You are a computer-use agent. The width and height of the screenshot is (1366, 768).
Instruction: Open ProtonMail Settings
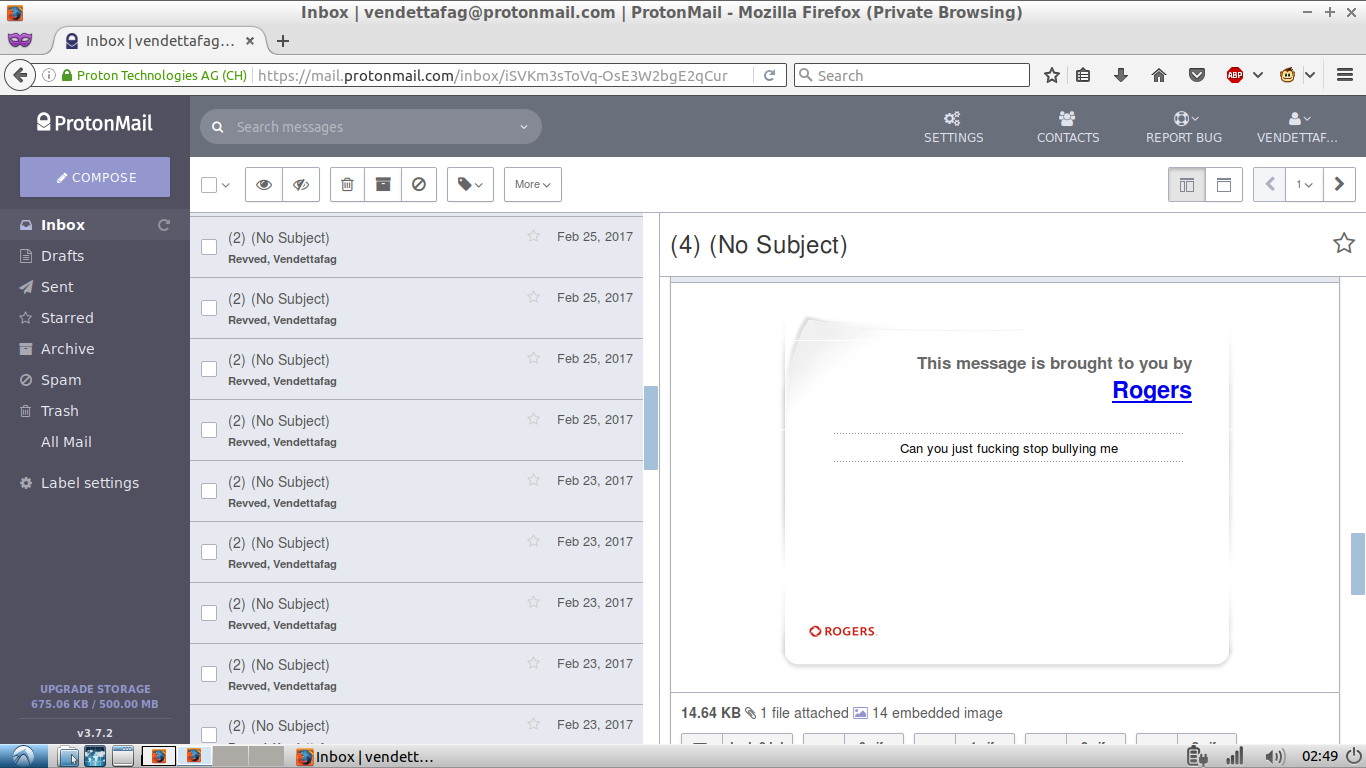[953, 127]
